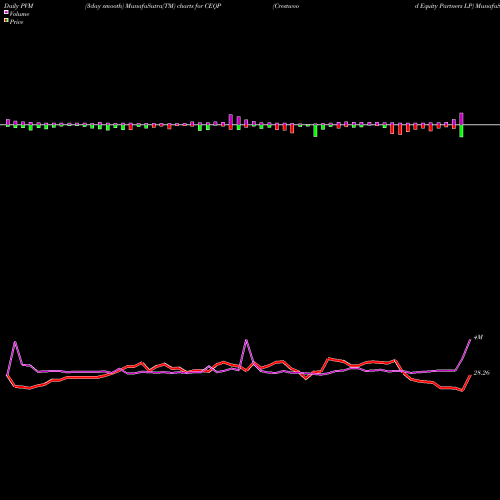Select the Price legend label
Viewport: 500px width, 500px height.
16,22
